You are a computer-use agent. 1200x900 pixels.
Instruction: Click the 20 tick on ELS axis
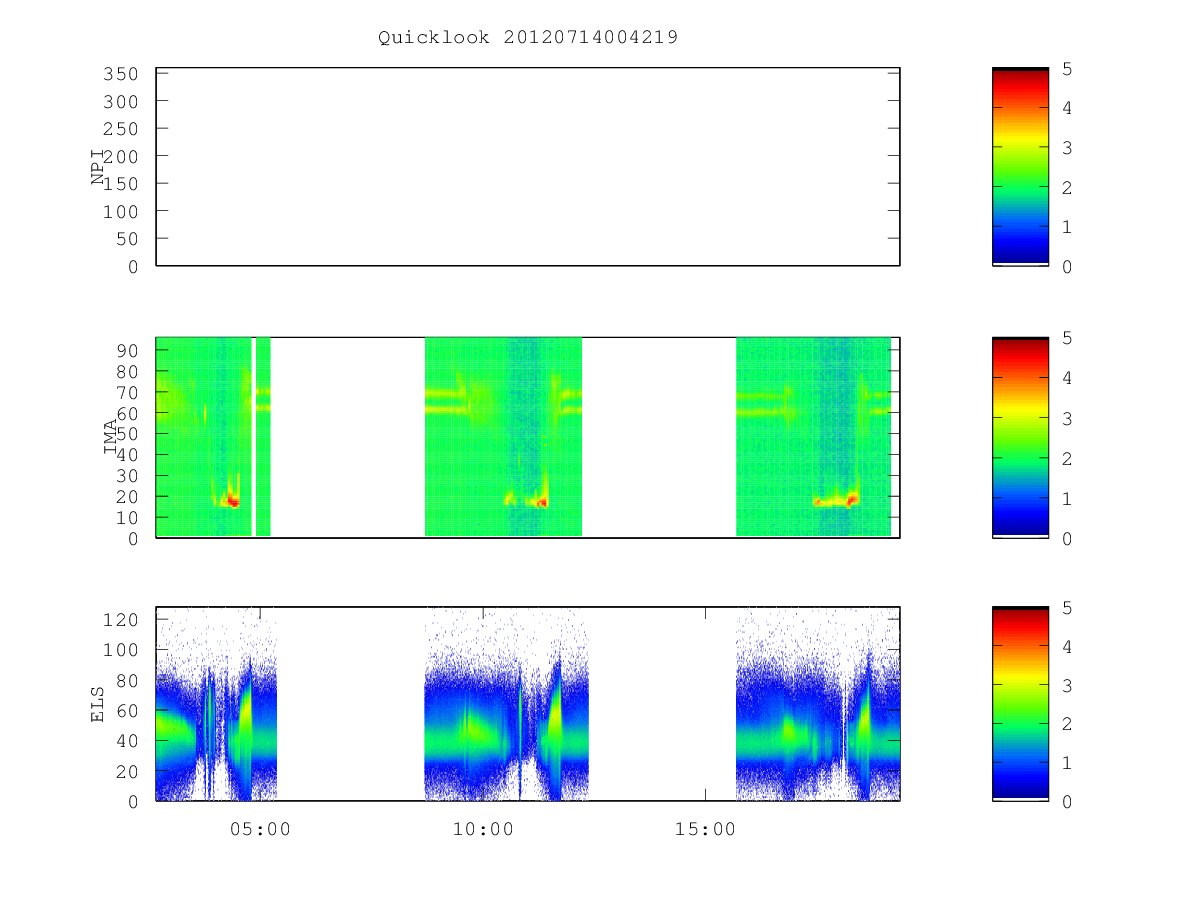click(127, 771)
